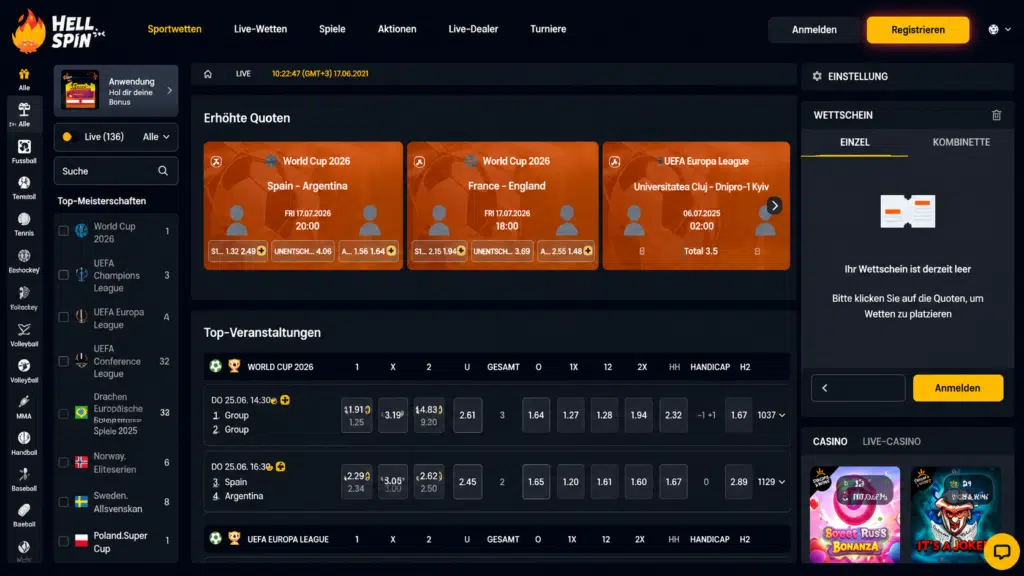Open the Sweet Rush Bonanza game thumbnail
Viewport: 1024px width, 576px height.
[854, 514]
